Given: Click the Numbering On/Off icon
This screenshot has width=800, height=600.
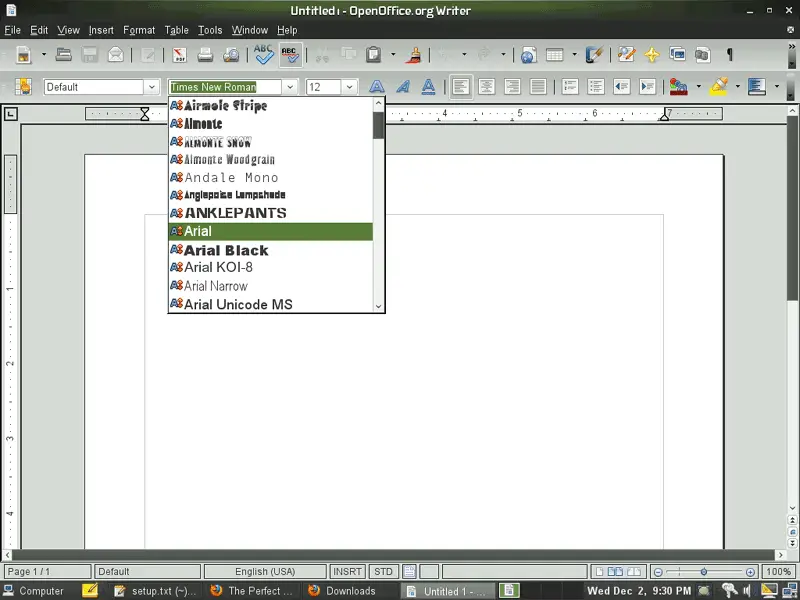Looking at the screenshot, I should click(x=570, y=87).
